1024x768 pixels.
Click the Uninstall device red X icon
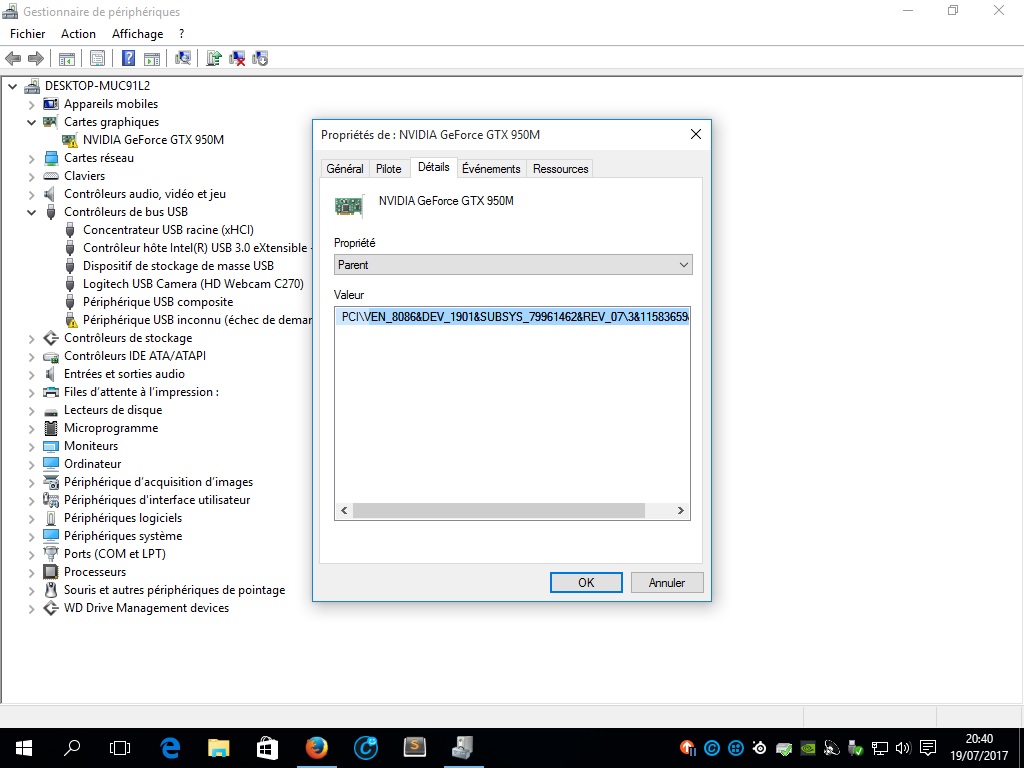[x=237, y=59]
